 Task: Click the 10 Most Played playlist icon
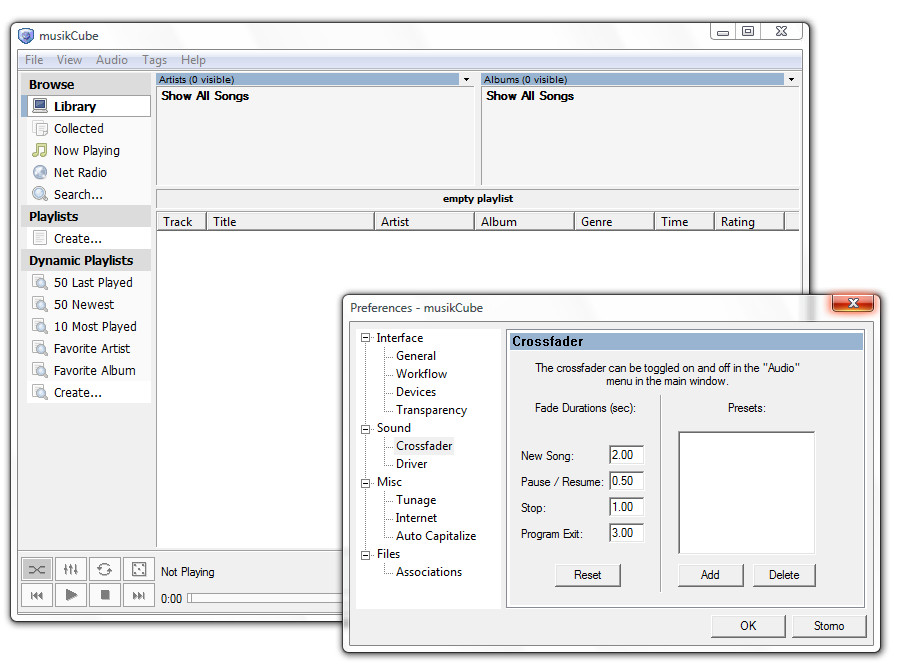[x=40, y=326]
